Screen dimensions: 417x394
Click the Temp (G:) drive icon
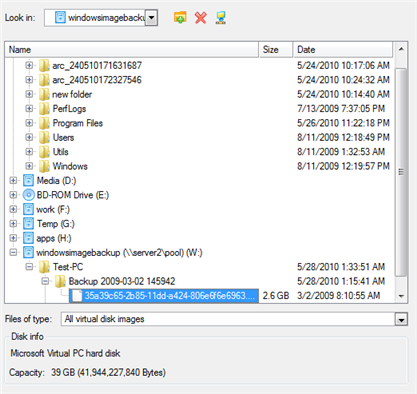[x=28, y=224]
